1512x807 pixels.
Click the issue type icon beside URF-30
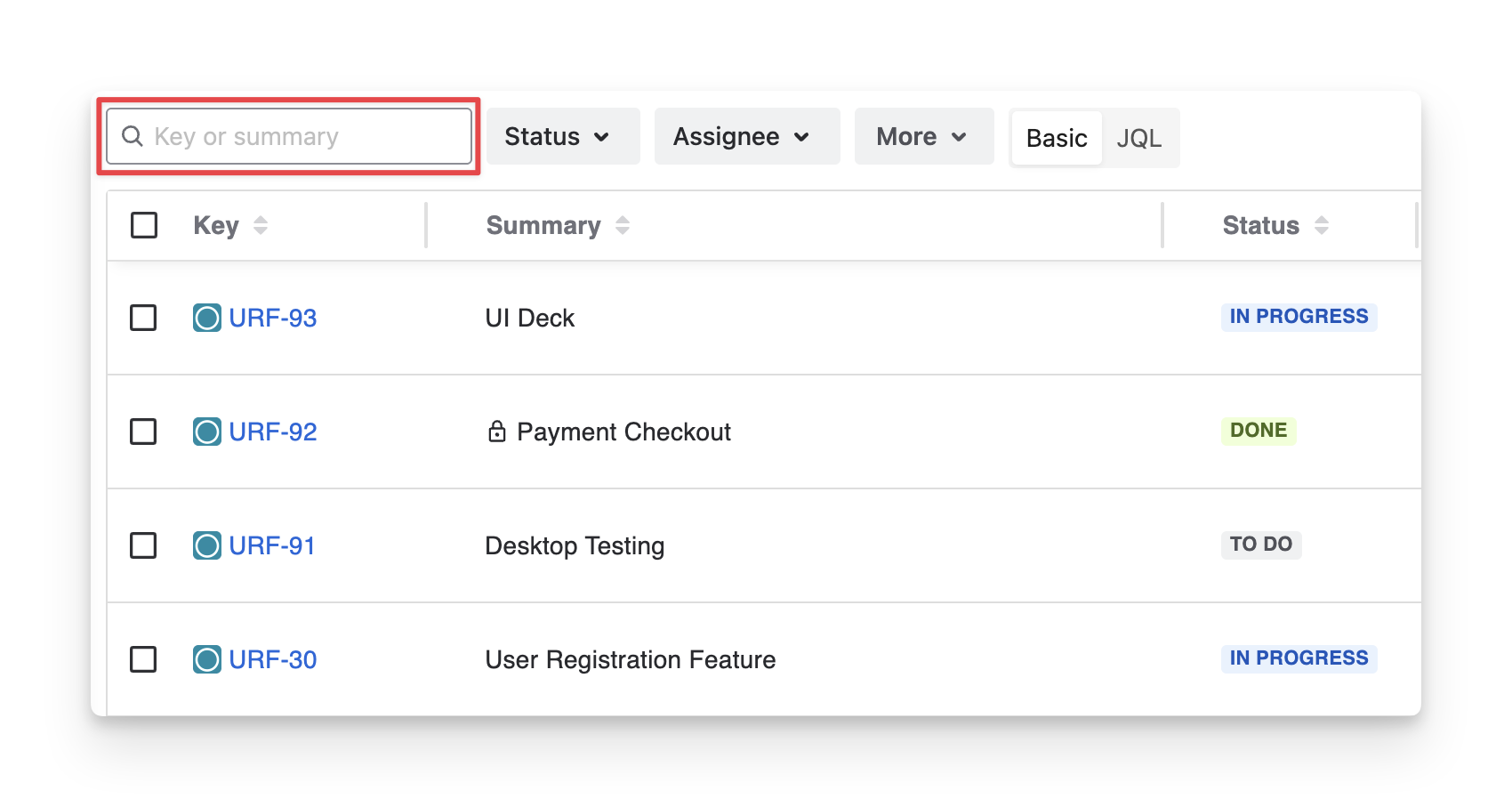click(207, 659)
